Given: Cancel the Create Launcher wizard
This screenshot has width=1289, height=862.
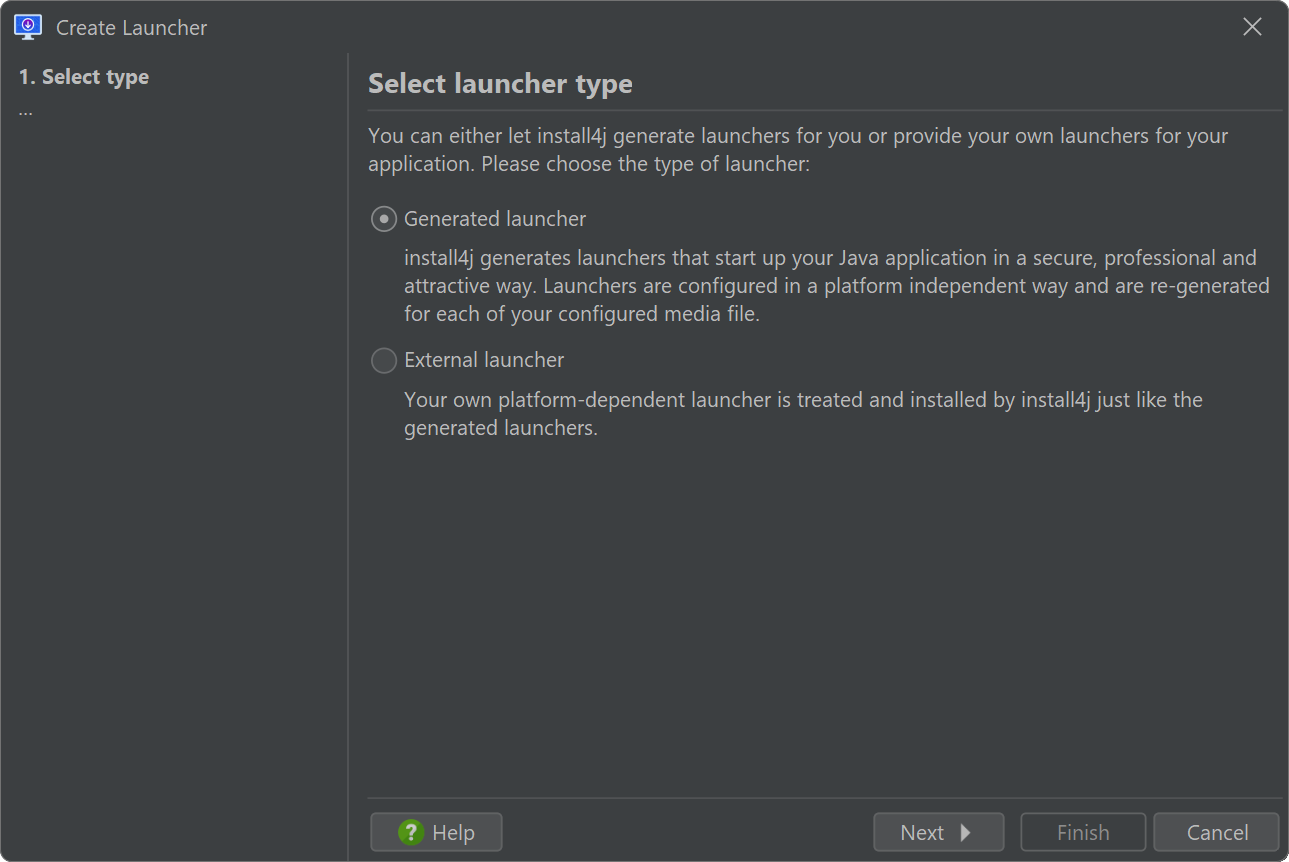Looking at the screenshot, I should (1216, 832).
